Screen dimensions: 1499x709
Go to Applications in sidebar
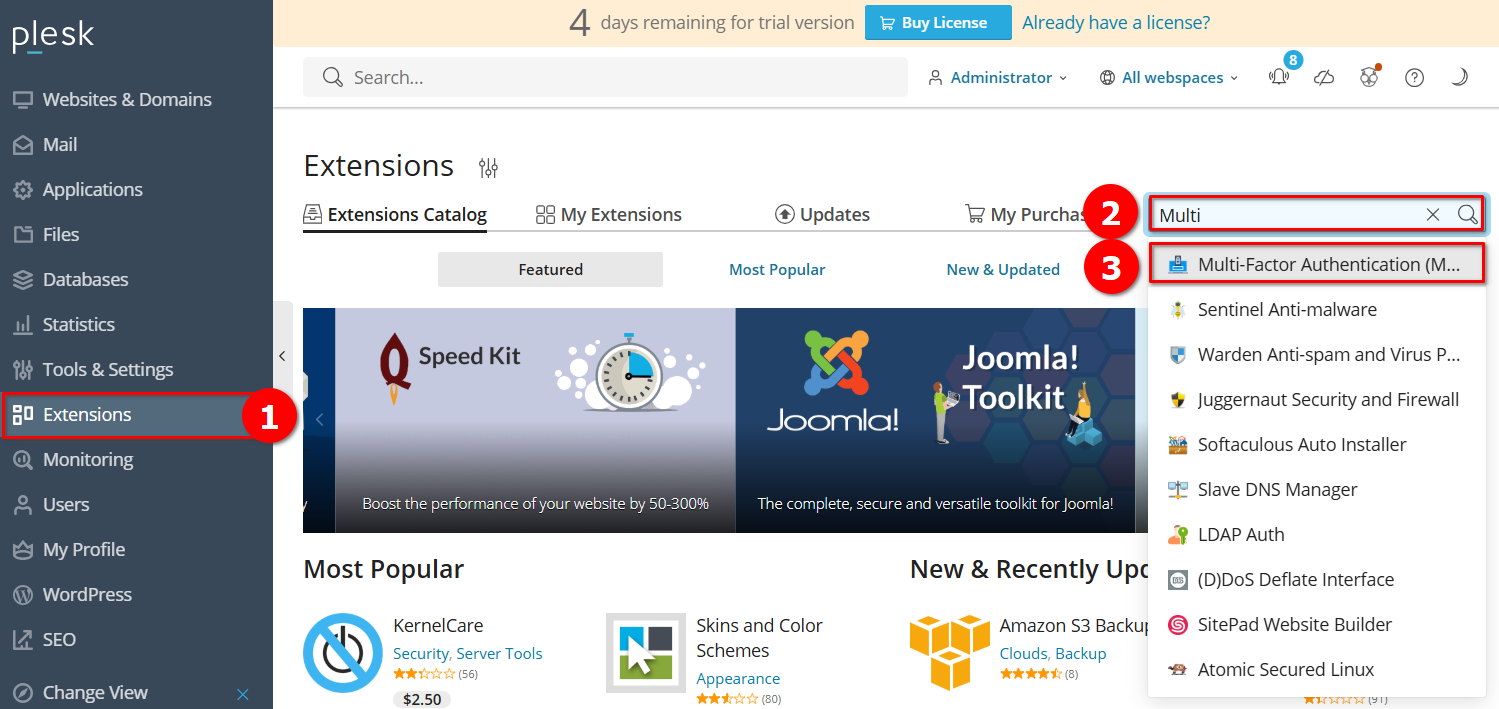92,189
